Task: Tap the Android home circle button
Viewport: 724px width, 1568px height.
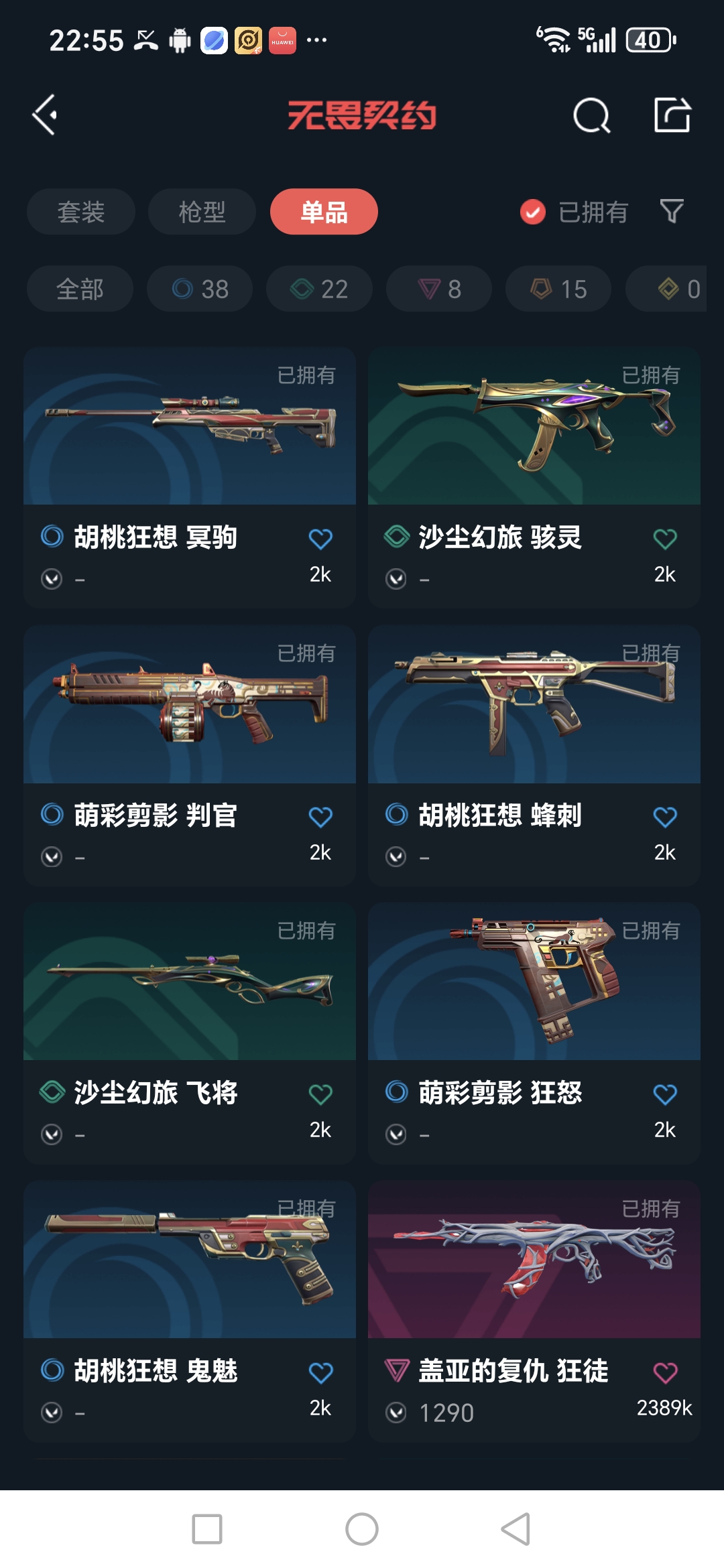Action: pos(362,1529)
